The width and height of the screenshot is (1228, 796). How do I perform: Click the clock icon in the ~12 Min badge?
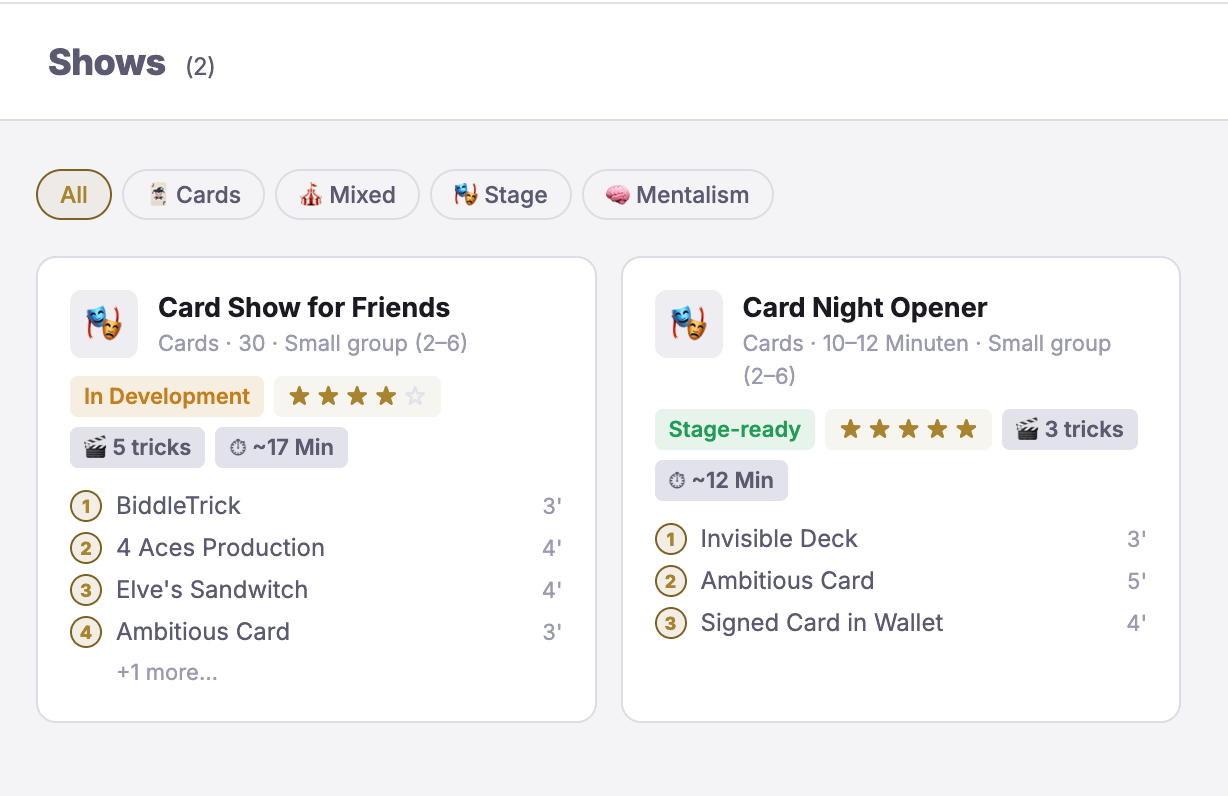tap(677, 481)
